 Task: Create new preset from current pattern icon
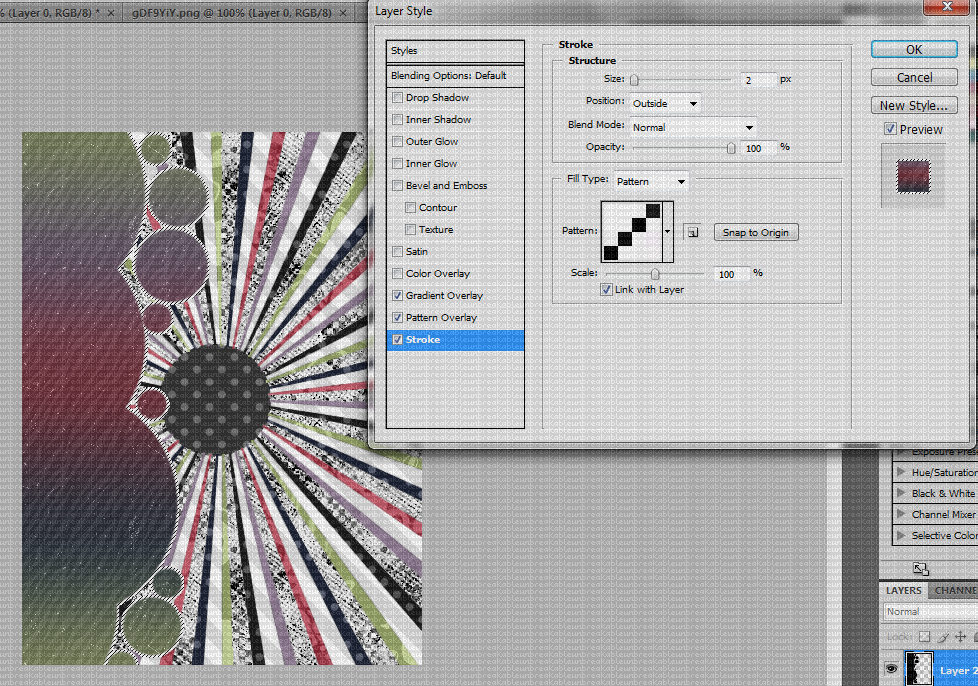click(692, 233)
